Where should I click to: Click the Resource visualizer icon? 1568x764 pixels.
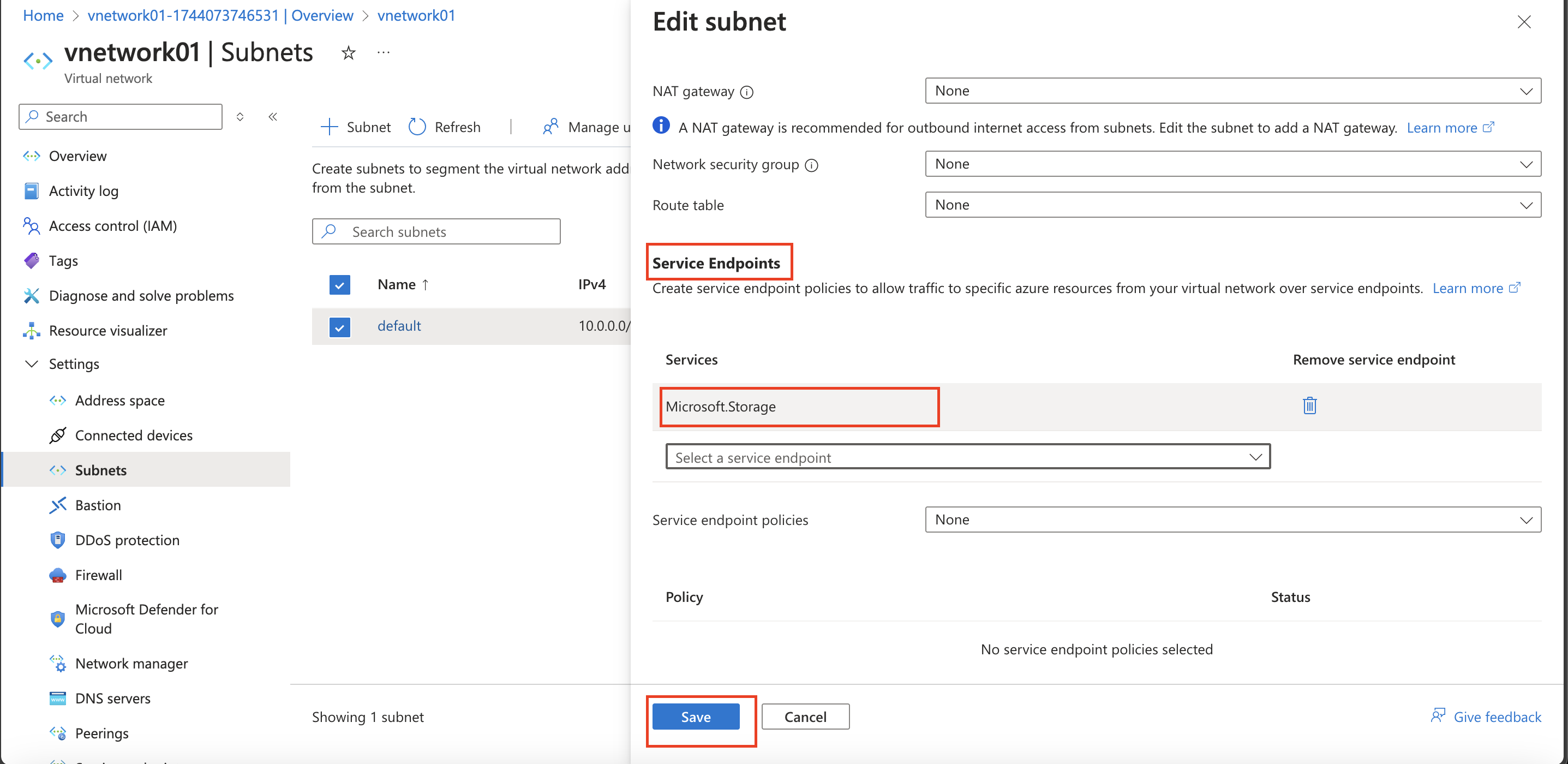[x=32, y=331]
